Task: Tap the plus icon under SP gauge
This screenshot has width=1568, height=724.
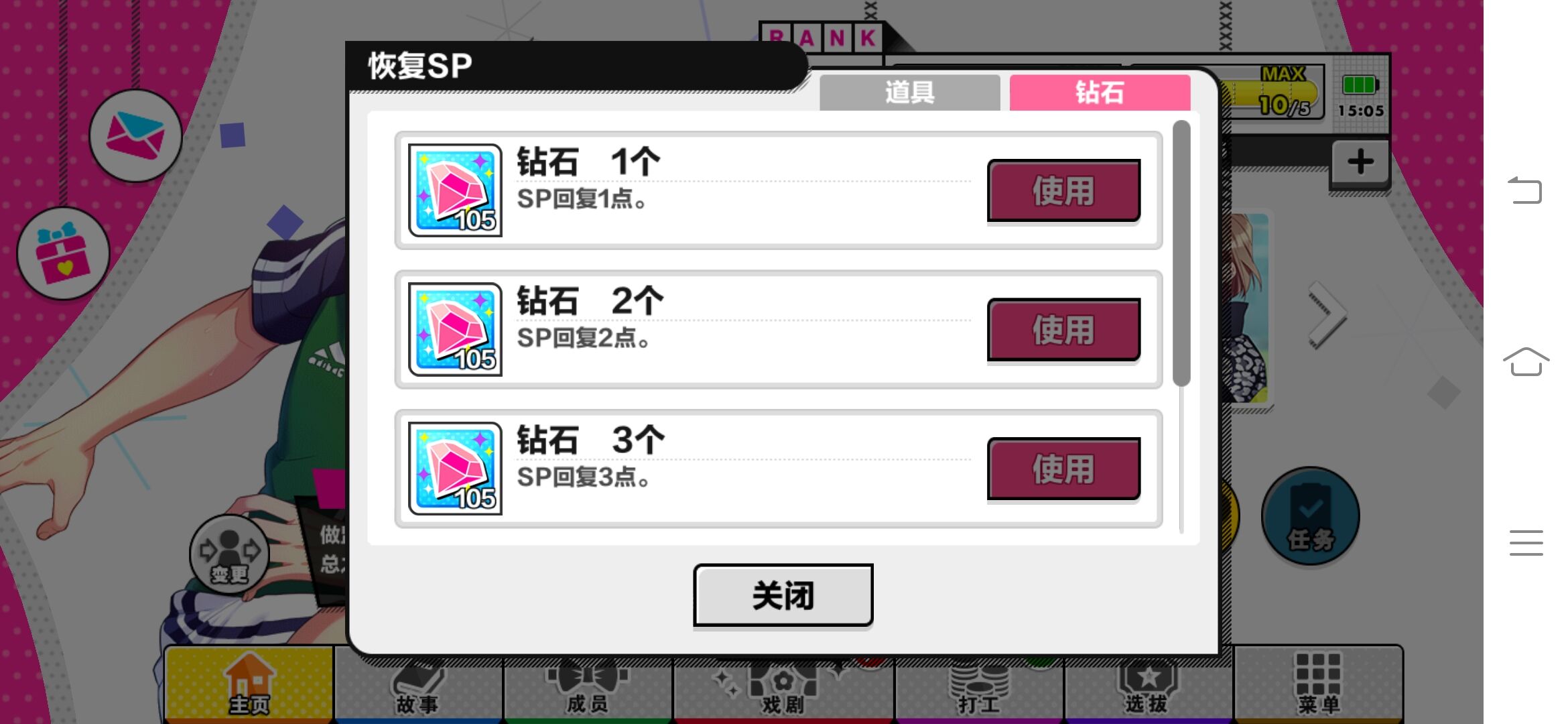Action: point(1360,162)
